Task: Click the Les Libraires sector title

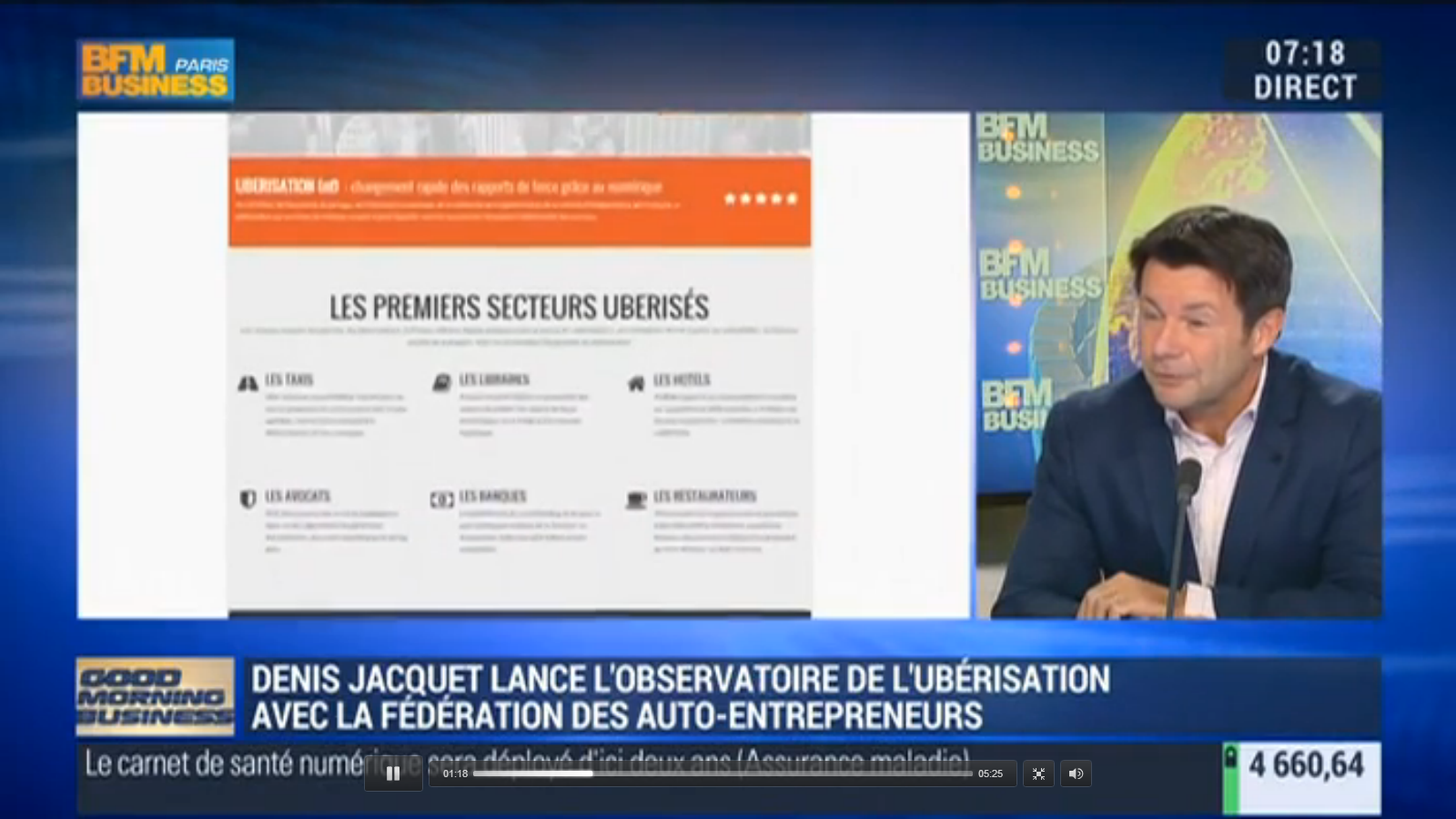Action: [494, 379]
